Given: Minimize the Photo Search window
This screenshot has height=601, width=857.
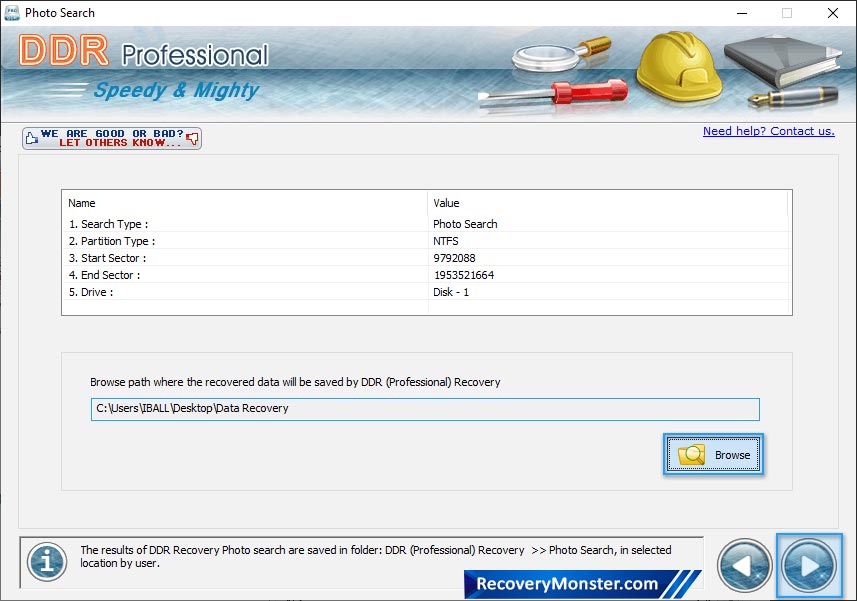Looking at the screenshot, I should (x=742, y=13).
